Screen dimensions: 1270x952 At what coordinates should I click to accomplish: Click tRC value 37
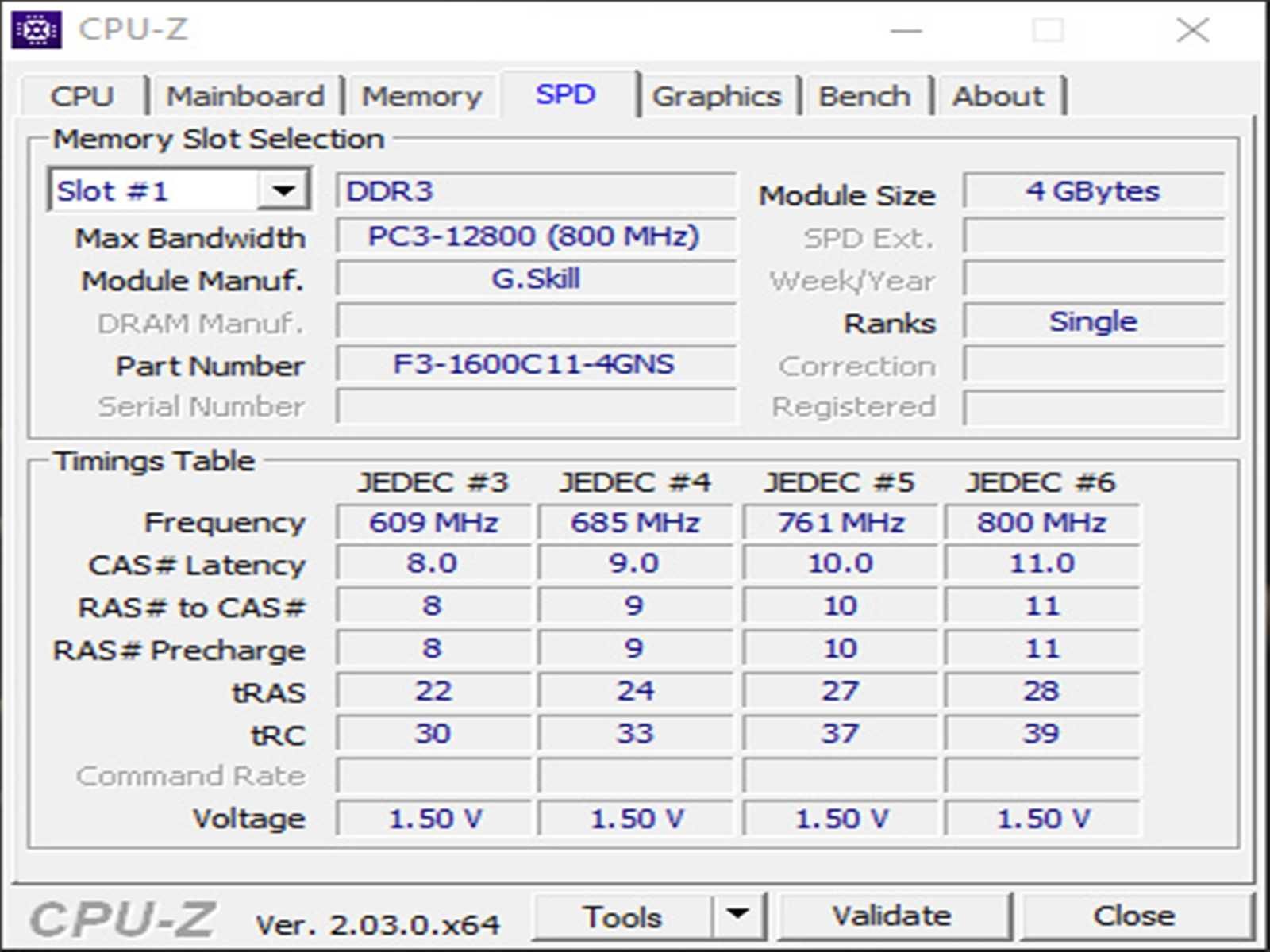(840, 733)
